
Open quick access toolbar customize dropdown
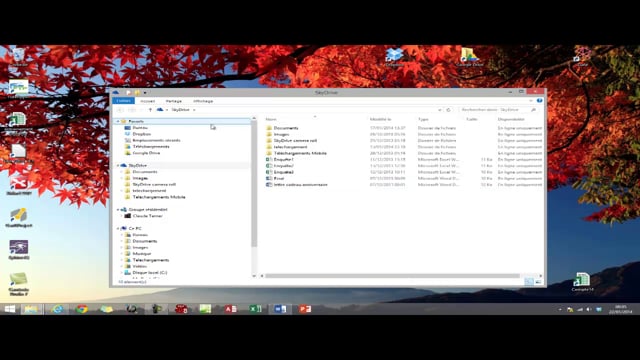coord(145,93)
